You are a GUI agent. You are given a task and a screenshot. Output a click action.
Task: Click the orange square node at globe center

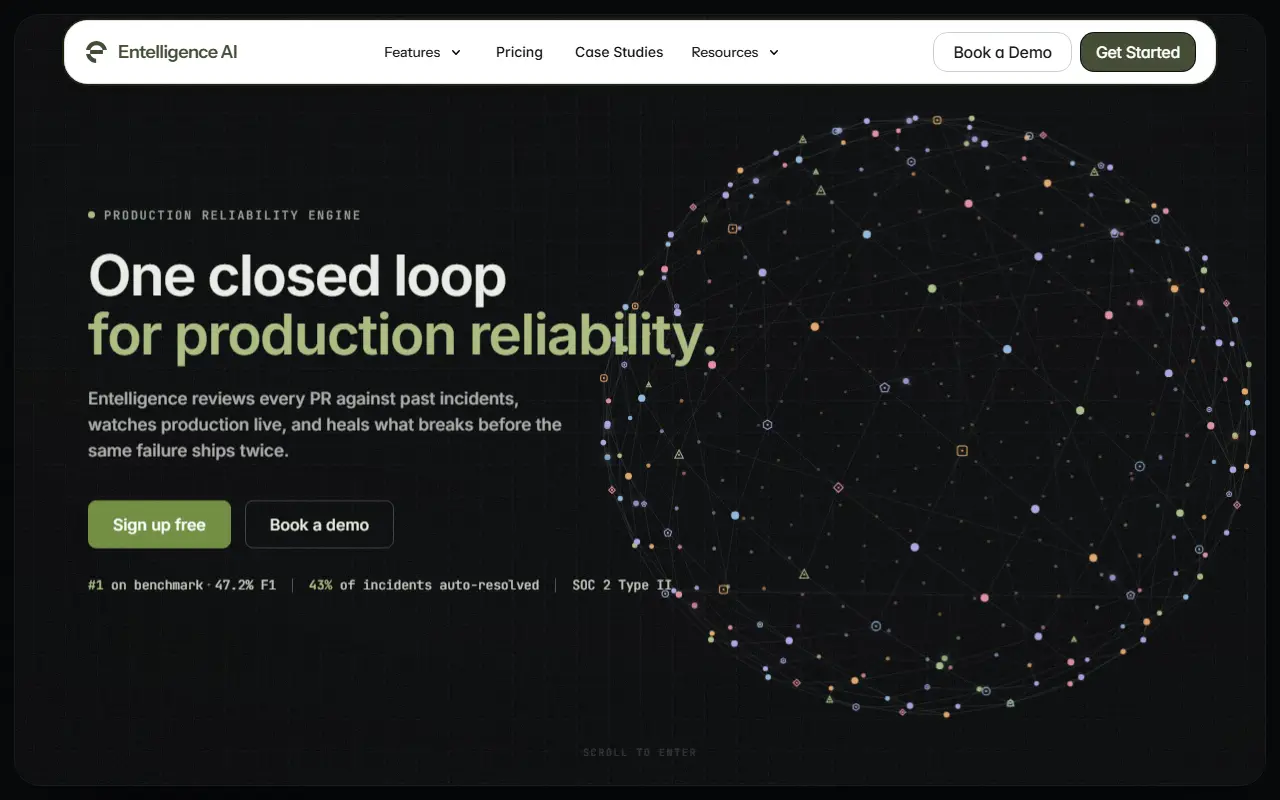[x=962, y=451]
